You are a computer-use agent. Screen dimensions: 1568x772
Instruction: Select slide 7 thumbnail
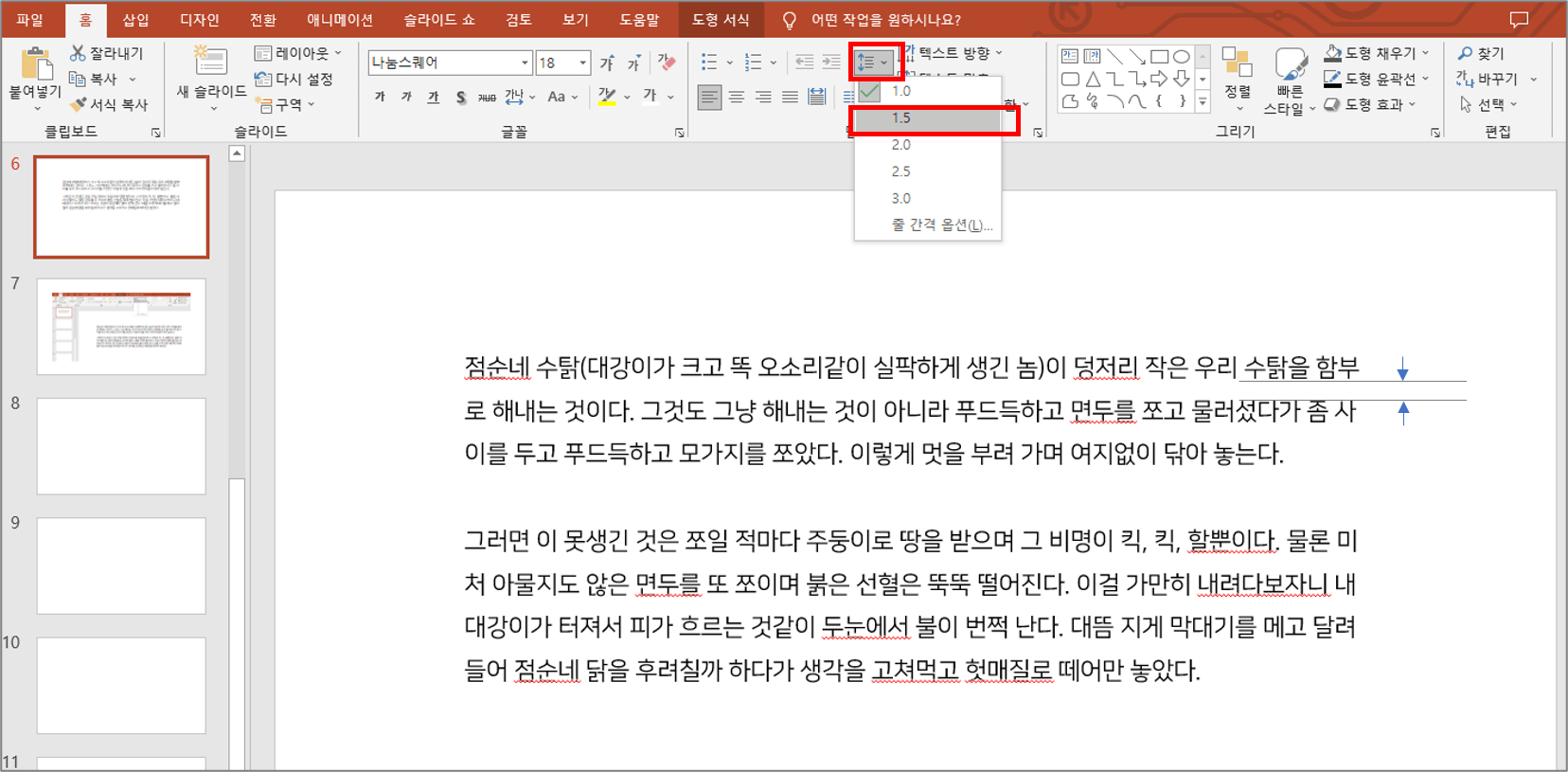click(121, 327)
